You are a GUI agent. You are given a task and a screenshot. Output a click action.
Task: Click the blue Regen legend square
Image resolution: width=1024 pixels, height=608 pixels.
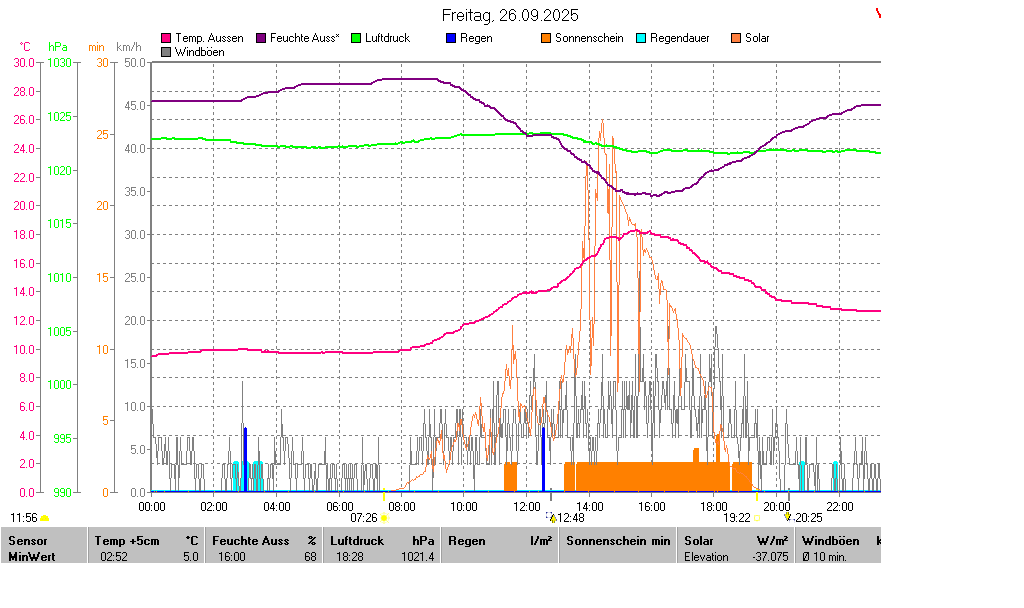pyautogui.click(x=451, y=38)
